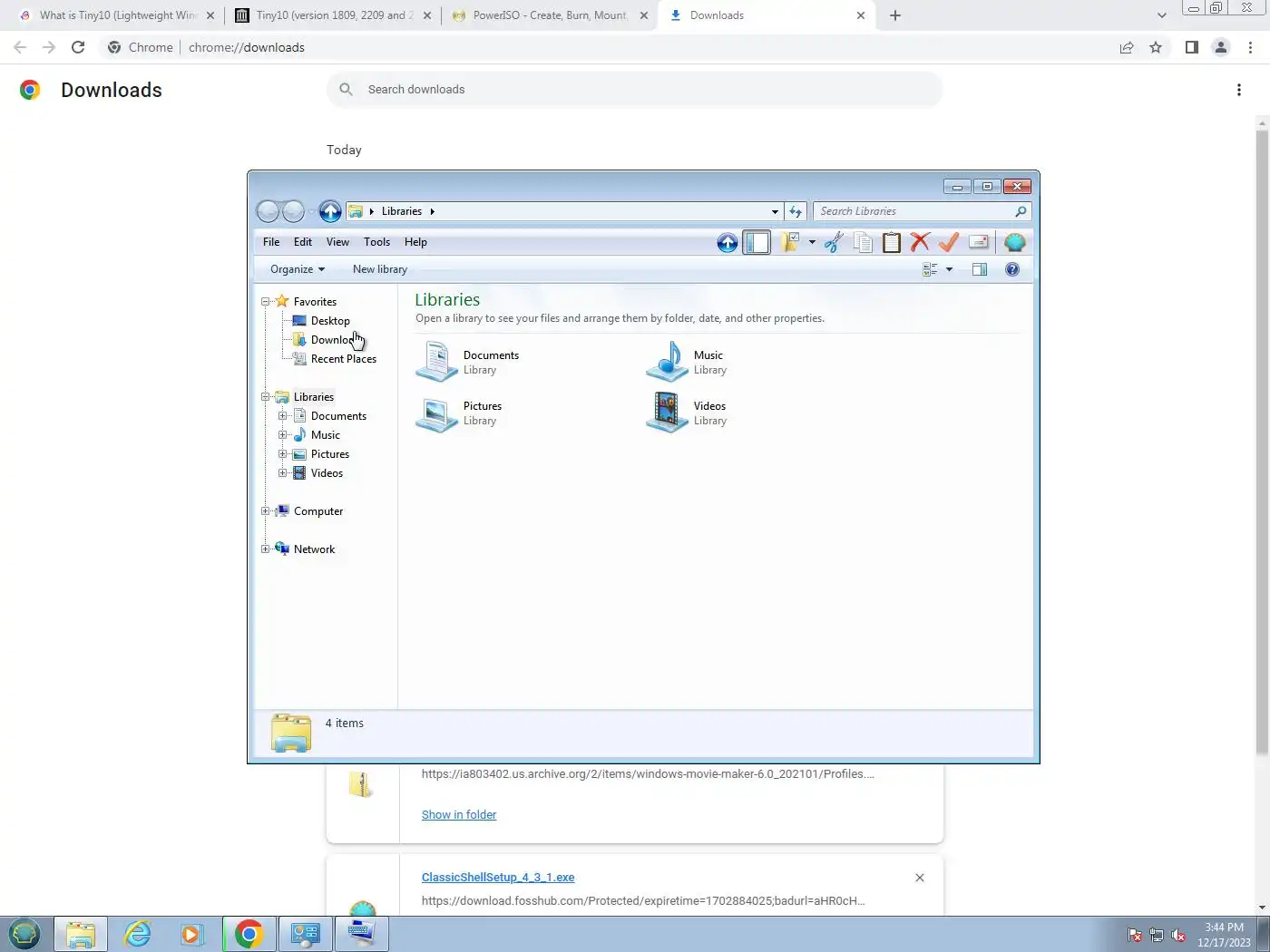This screenshot has width=1270, height=952.
Task: Open the dropdown arrow beside the folder options icon
Action: coord(812,242)
